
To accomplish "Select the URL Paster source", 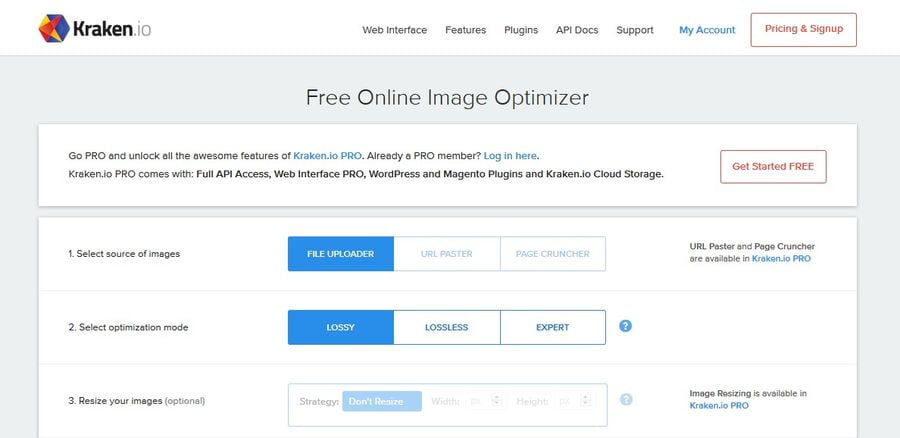I will (447, 254).
